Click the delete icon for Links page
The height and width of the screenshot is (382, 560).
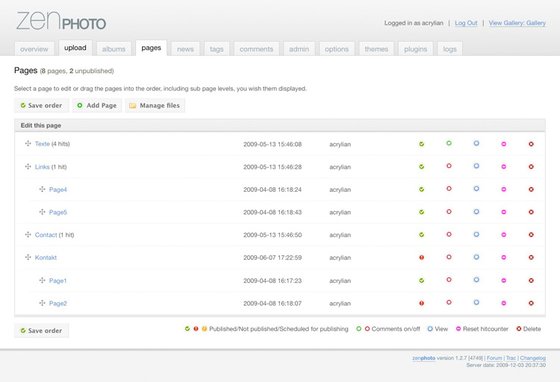(531, 167)
